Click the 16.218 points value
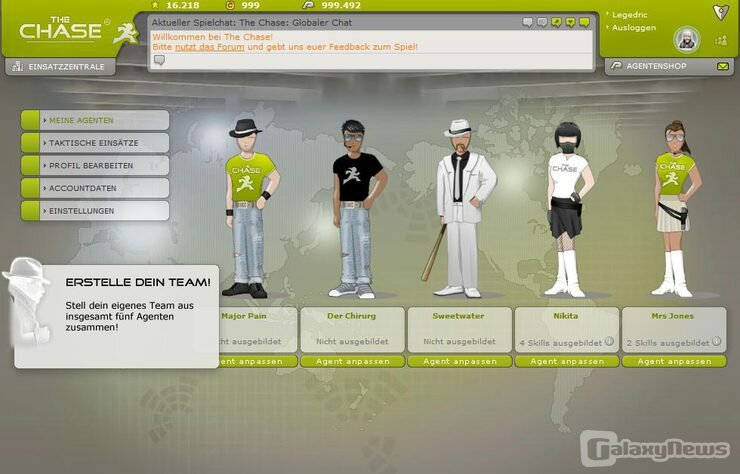This screenshot has height=474, width=740. tap(183, 5)
